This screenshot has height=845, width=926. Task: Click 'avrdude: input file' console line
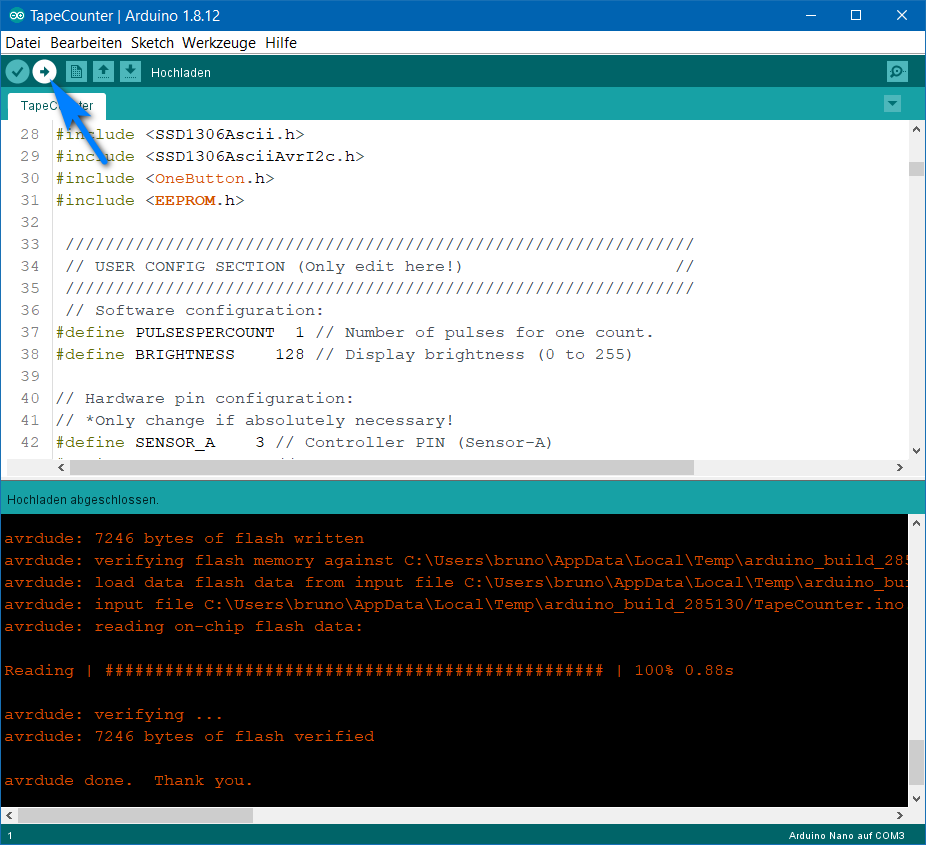pyautogui.click(x=455, y=605)
